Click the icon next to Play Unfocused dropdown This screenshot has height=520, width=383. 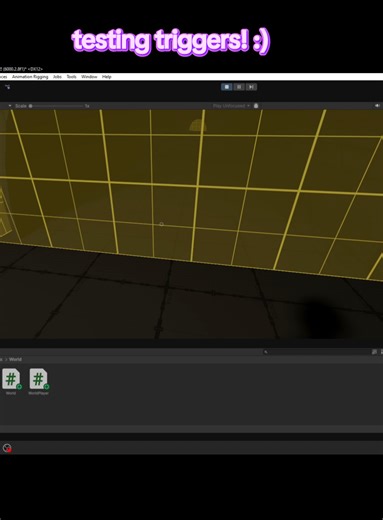tap(256, 106)
